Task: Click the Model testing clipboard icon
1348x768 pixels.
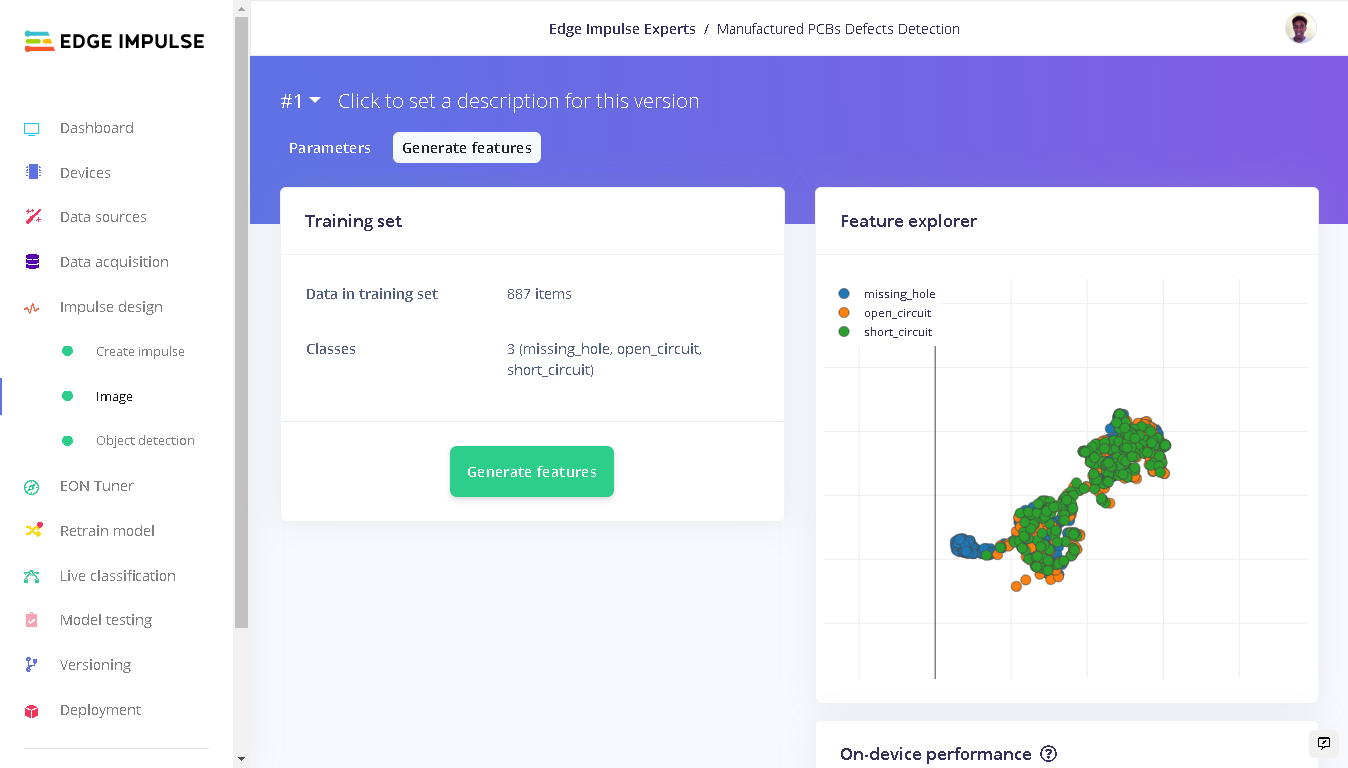Action: tap(32, 620)
